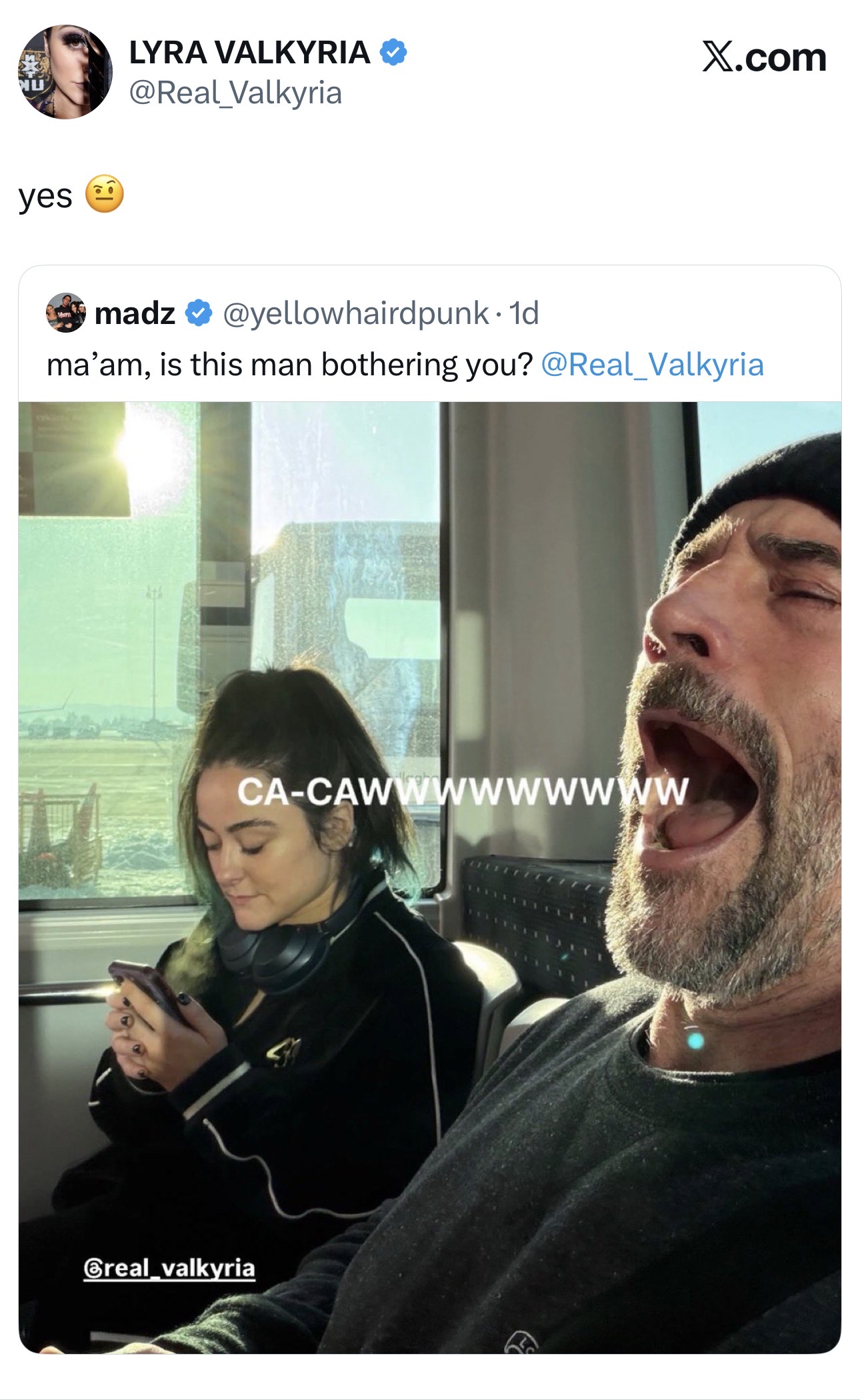Open the quoted tweet photo

tap(430, 877)
